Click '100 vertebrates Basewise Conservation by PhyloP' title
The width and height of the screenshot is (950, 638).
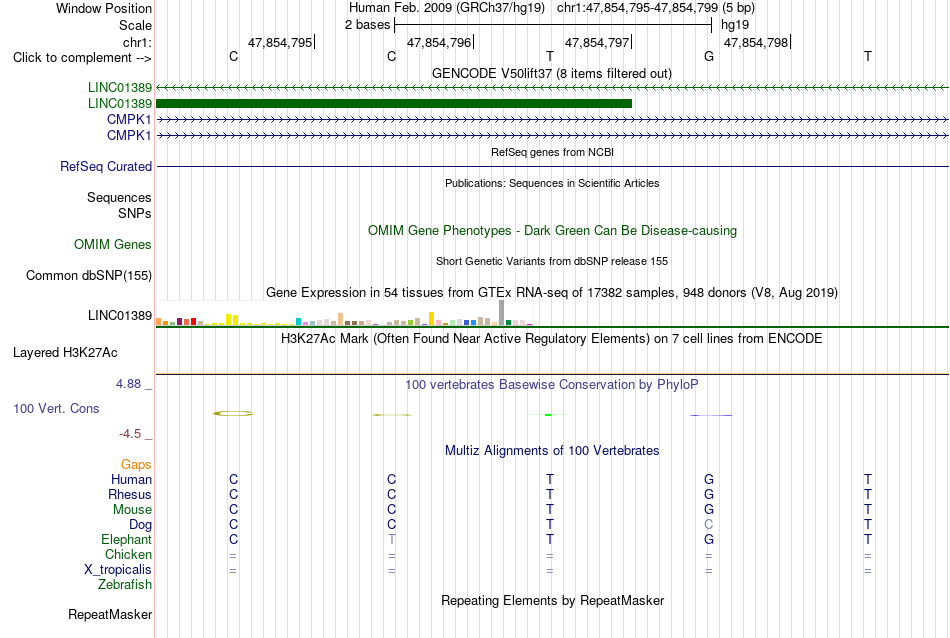[551, 384]
